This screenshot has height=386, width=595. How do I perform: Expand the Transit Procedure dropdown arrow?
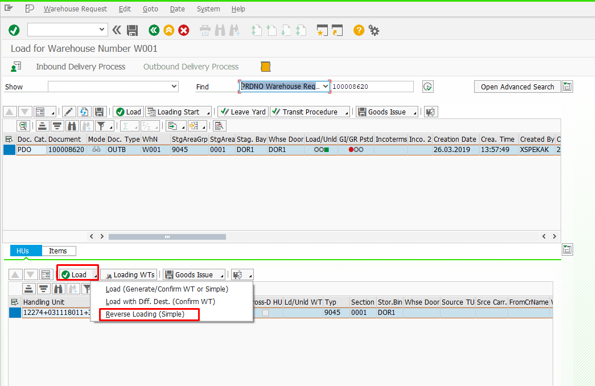pyautogui.click(x=346, y=113)
